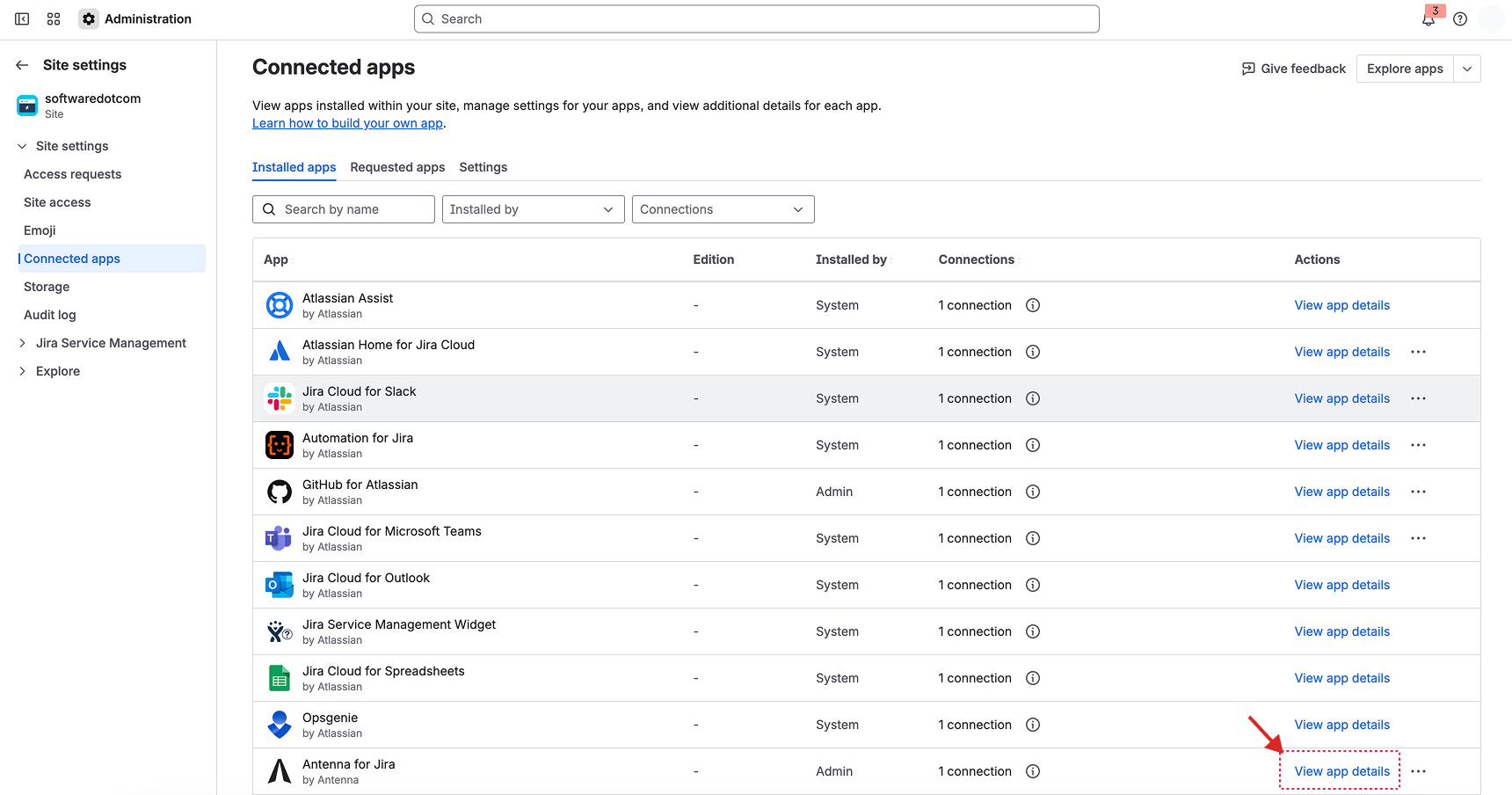This screenshot has height=795, width=1512.
Task: Show connection info for GitHub for Atlassian
Action: [x=1033, y=492]
